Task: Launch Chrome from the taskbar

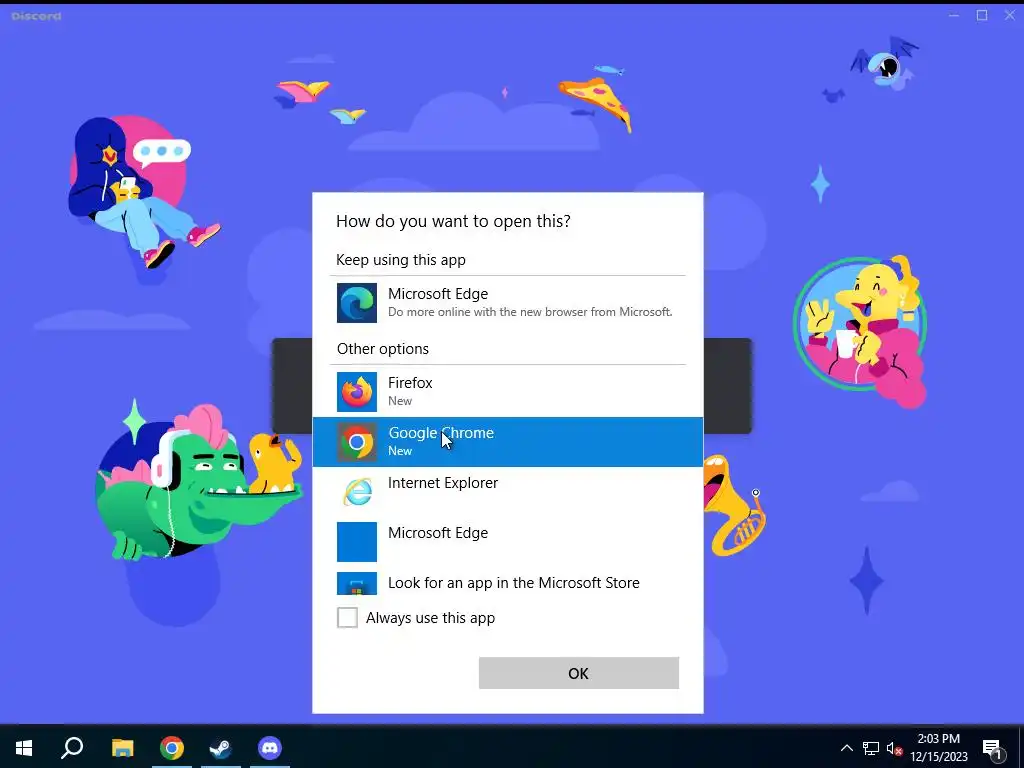Action: [172, 748]
